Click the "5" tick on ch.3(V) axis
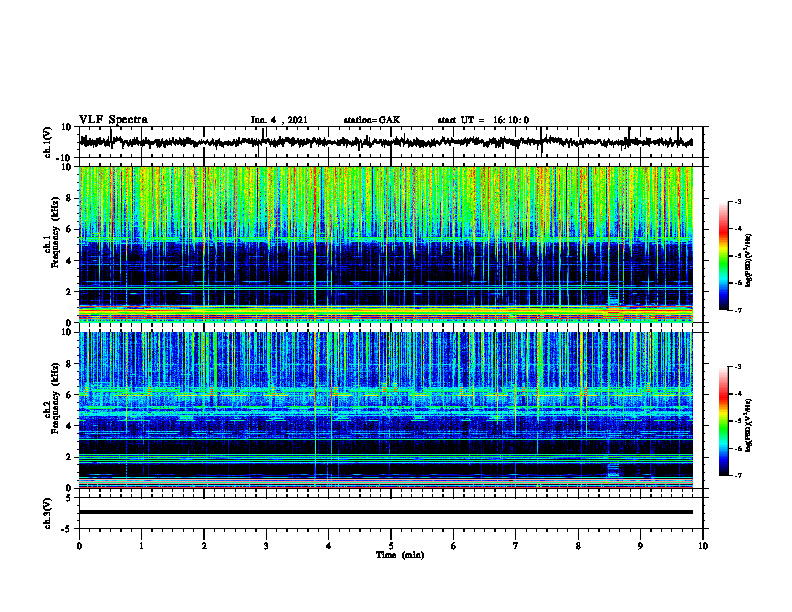 pos(70,498)
